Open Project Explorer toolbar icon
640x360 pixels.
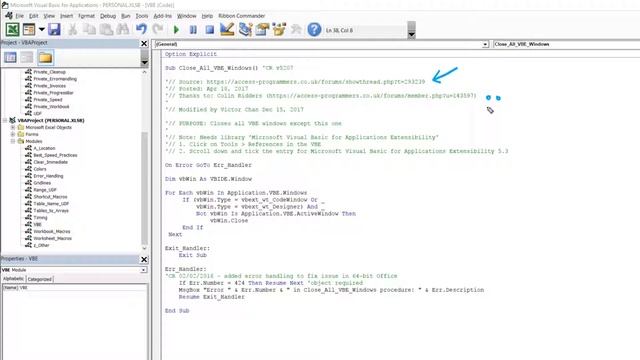[x=245, y=29]
